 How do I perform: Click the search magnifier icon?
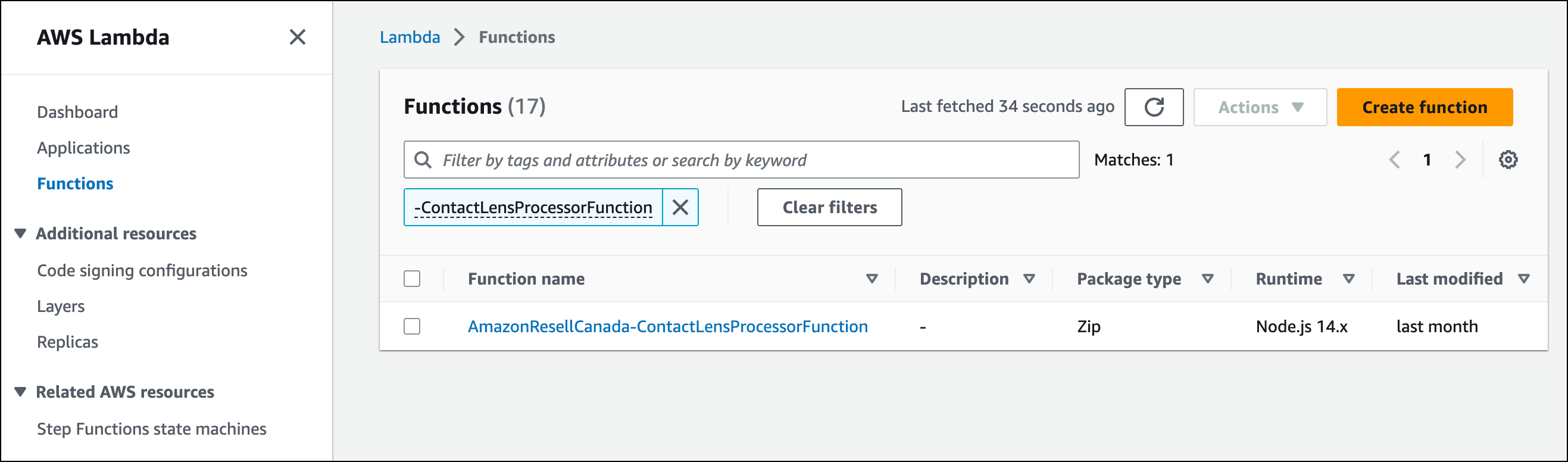tap(423, 160)
